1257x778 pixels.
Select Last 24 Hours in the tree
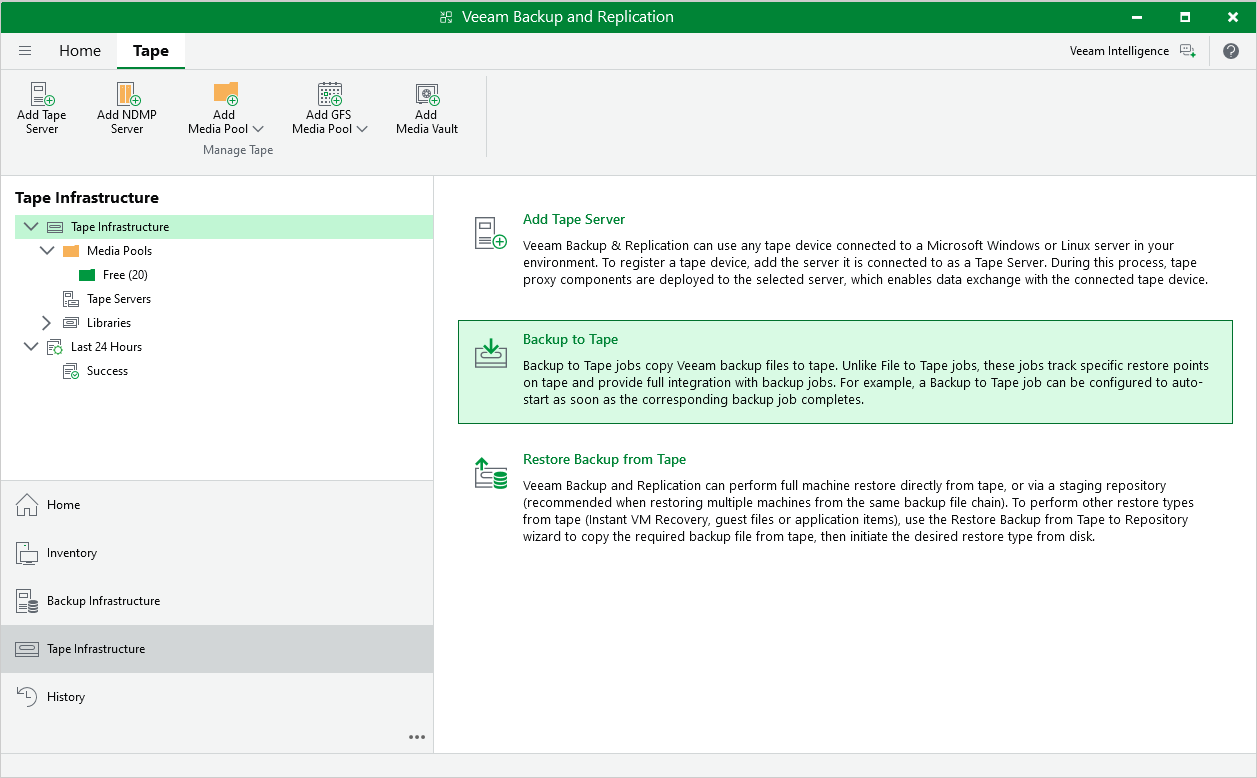click(x=106, y=347)
